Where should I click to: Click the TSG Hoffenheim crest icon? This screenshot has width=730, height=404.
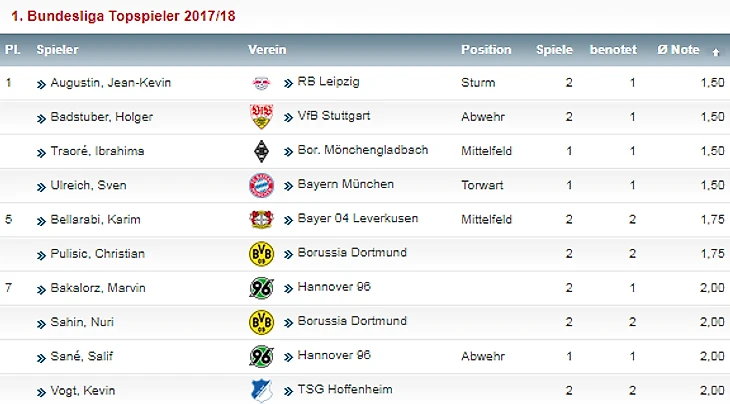261,390
